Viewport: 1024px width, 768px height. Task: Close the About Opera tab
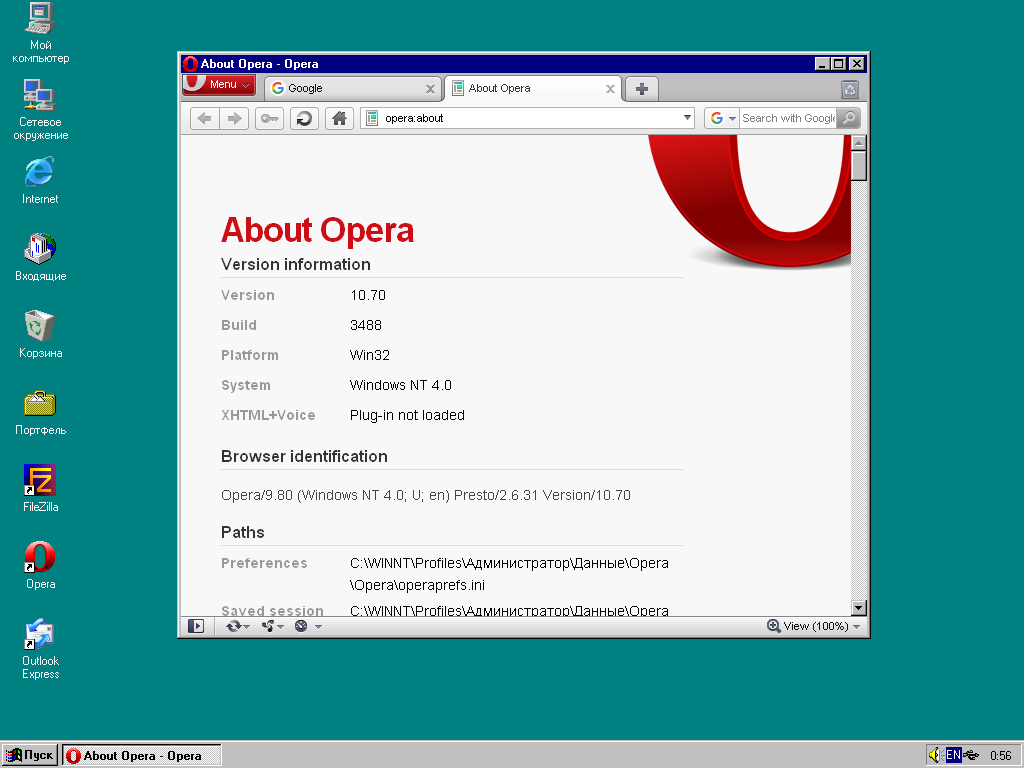click(x=610, y=89)
